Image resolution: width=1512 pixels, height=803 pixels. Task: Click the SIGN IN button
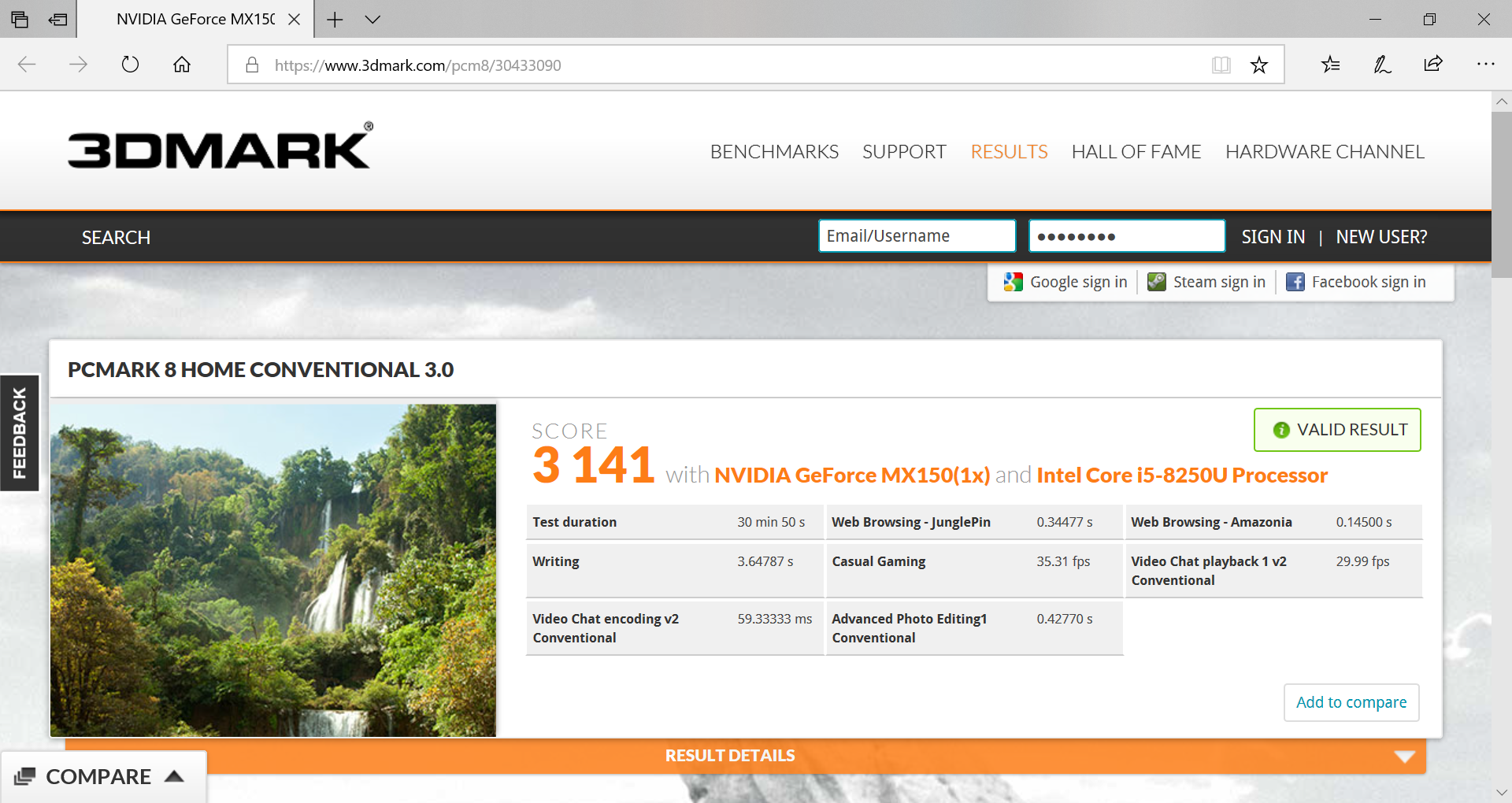point(1273,237)
